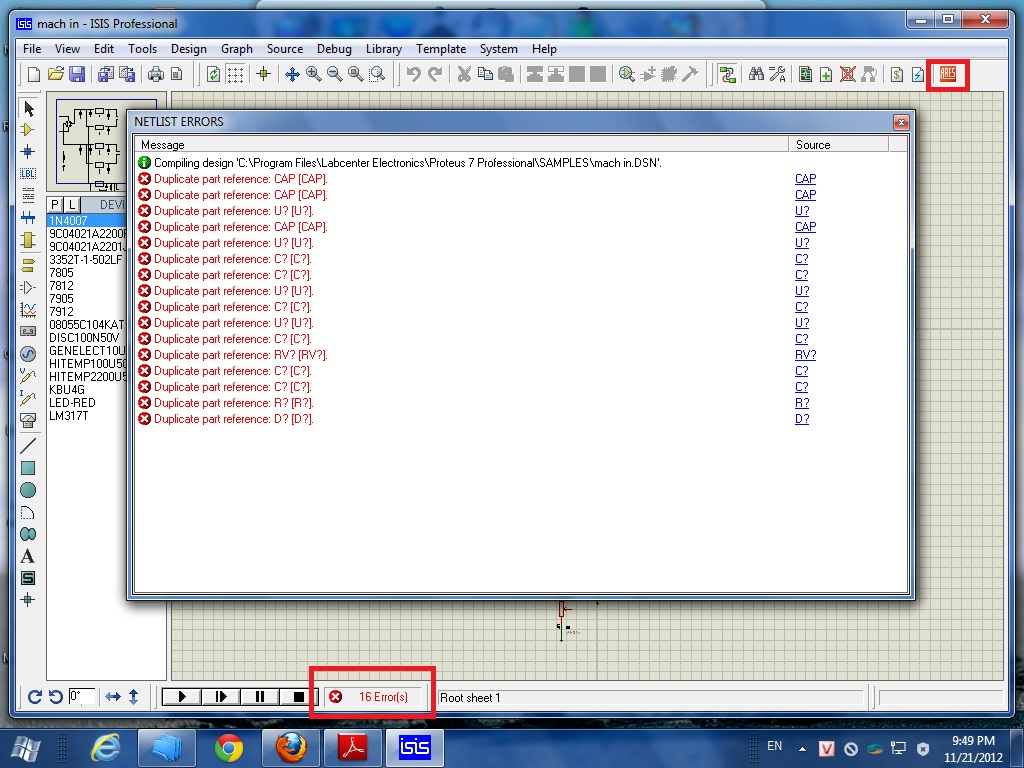Image resolution: width=1024 pixels, height=768 pixels.
Task: Pause the simulation
Action: [260, 697]
